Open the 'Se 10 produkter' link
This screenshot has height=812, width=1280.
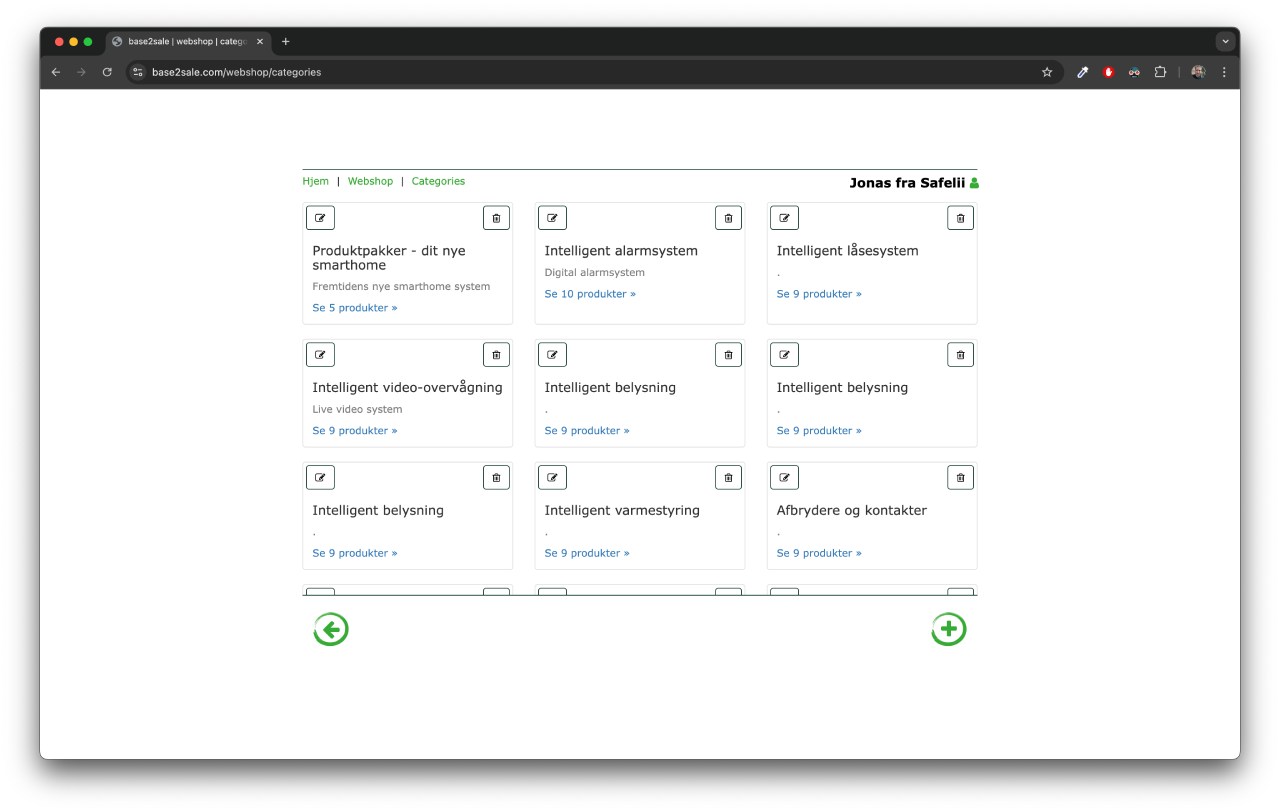590,294
